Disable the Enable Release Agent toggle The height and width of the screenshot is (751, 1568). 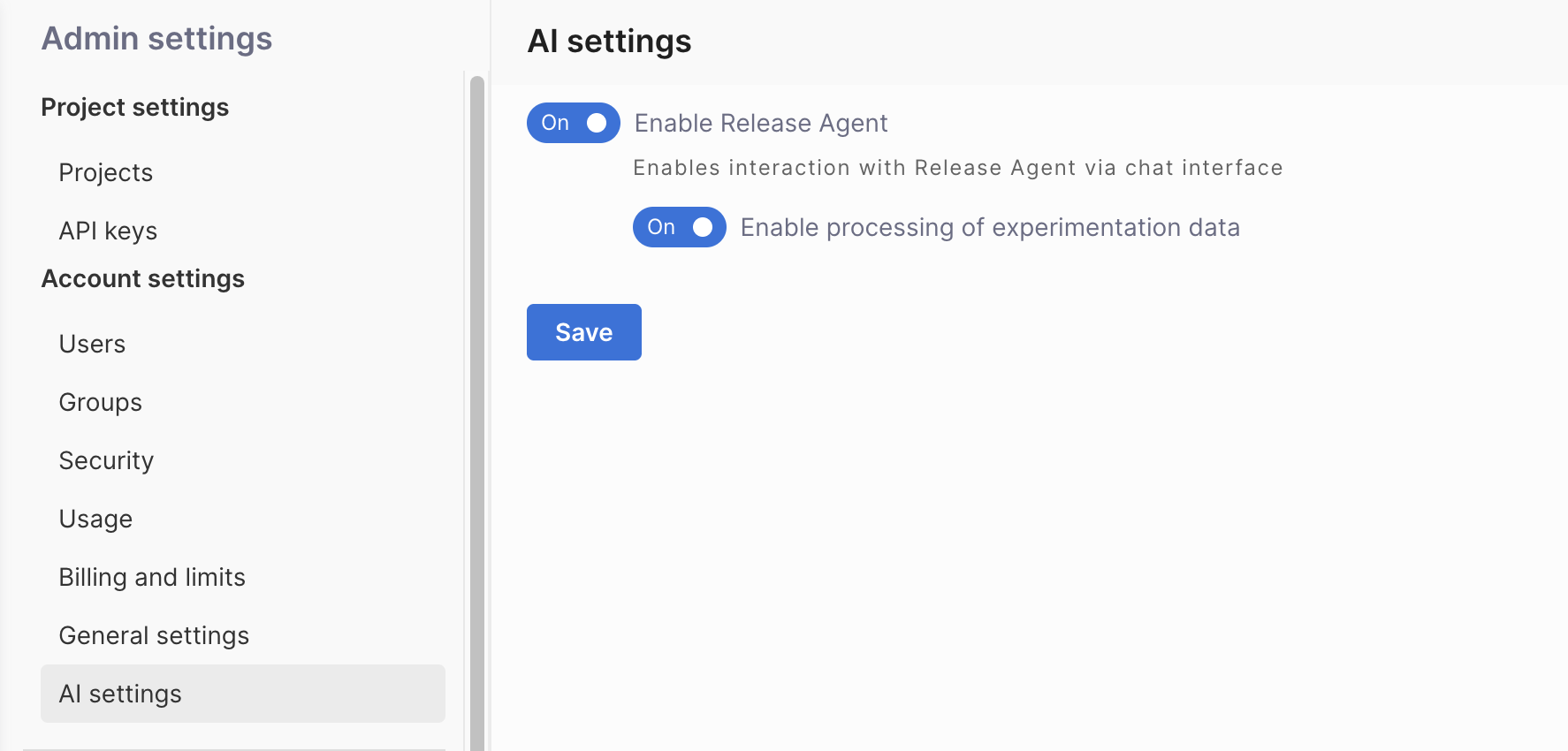573,123
